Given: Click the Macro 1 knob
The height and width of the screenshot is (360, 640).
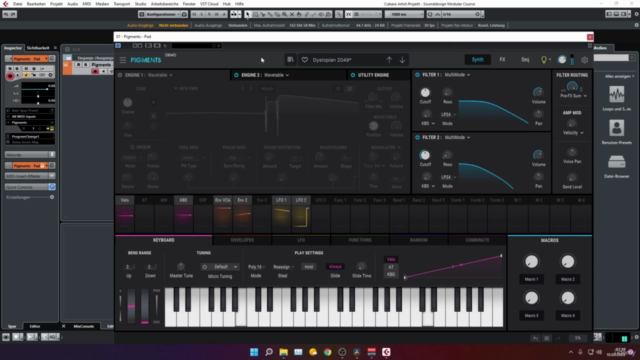Looking at the screenshot, I should pyautogui.click(x=531, y=262).
